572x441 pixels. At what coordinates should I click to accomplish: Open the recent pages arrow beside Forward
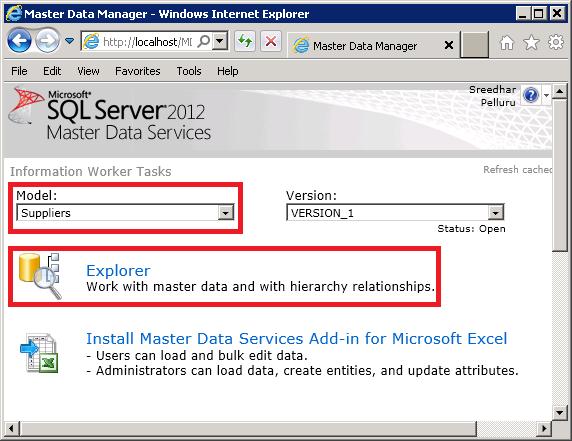[69, 40]
